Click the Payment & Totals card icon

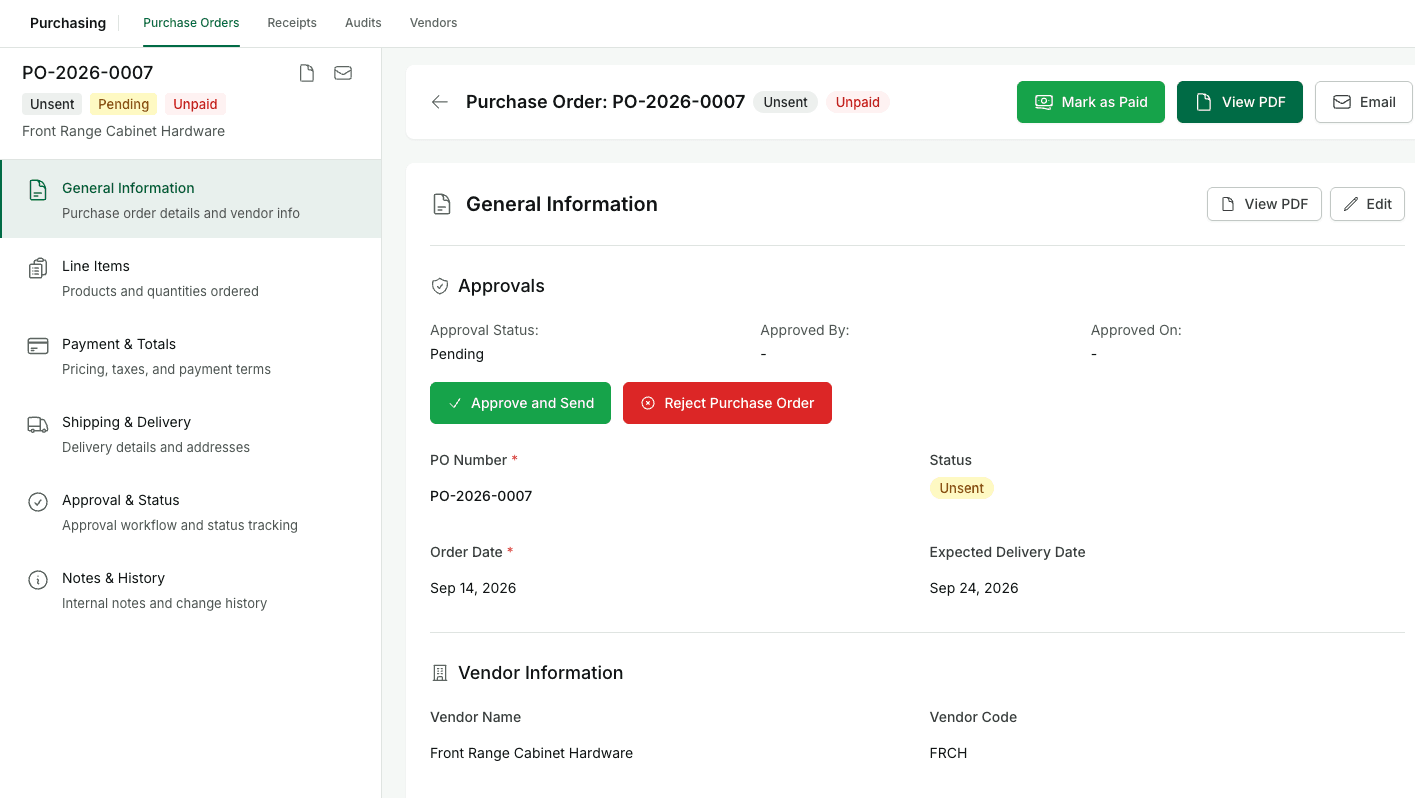pos(38,346)
